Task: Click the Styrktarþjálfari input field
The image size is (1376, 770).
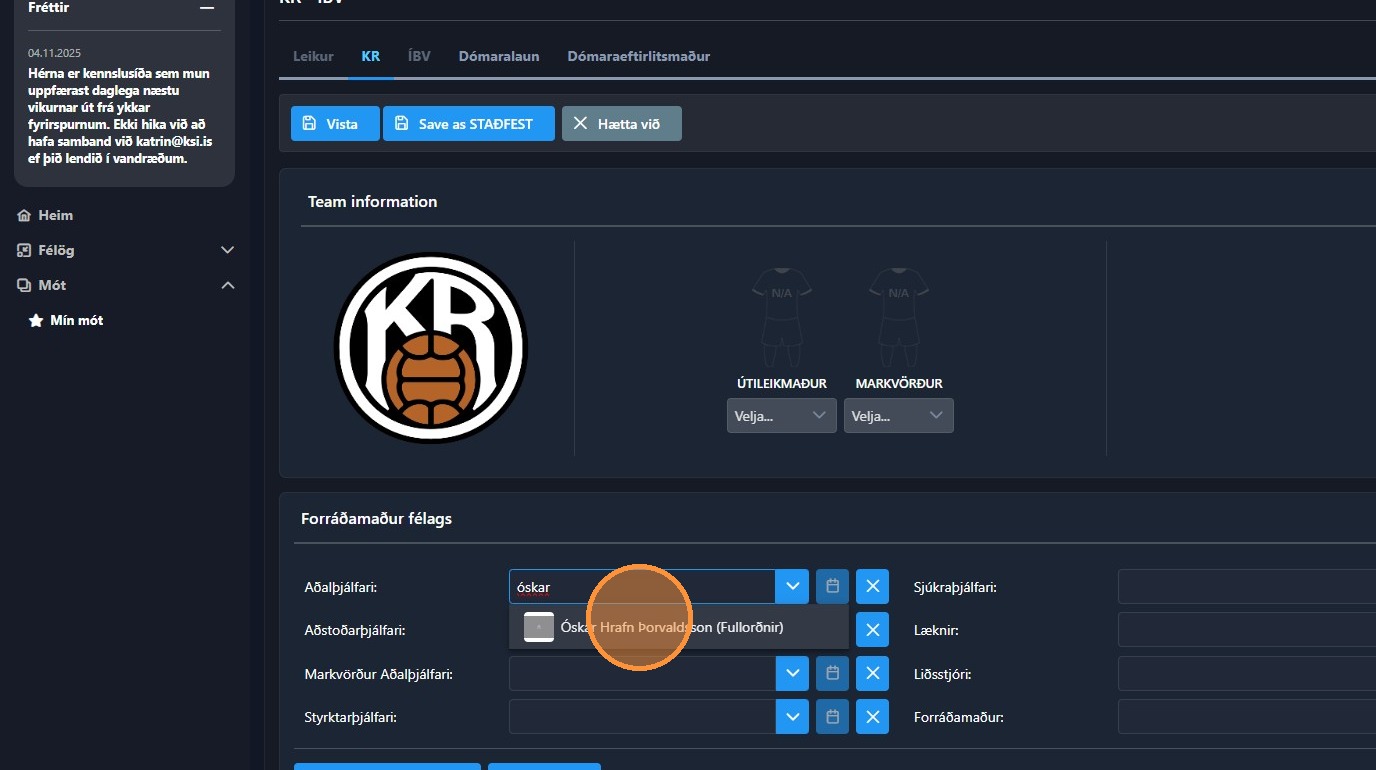Action: [642, 717]
